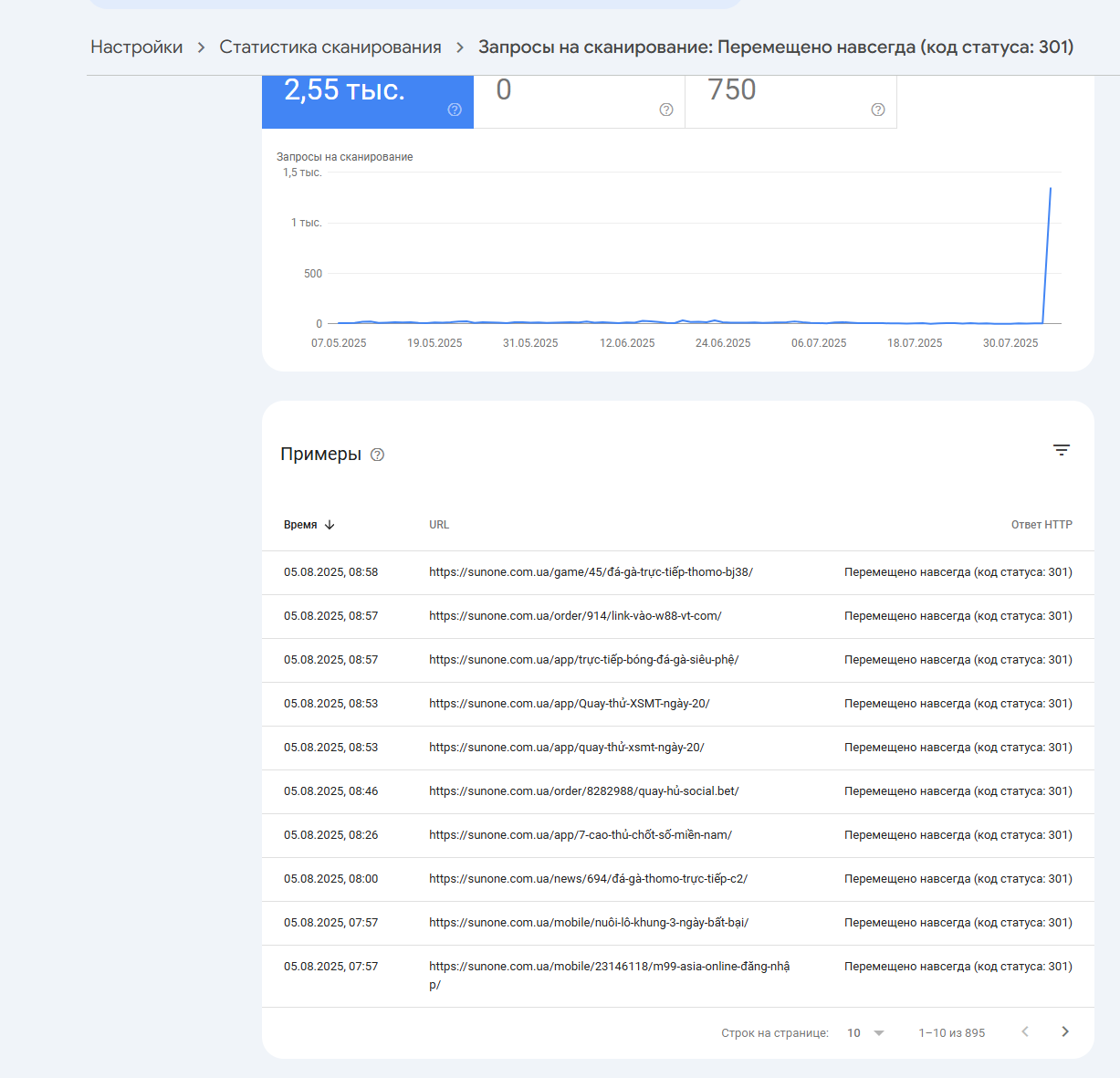Viewport: 1120px width, 1078px height.
Task: Open row with quay-hủ-social.bet URL
Action: click(x=678, y=791)
